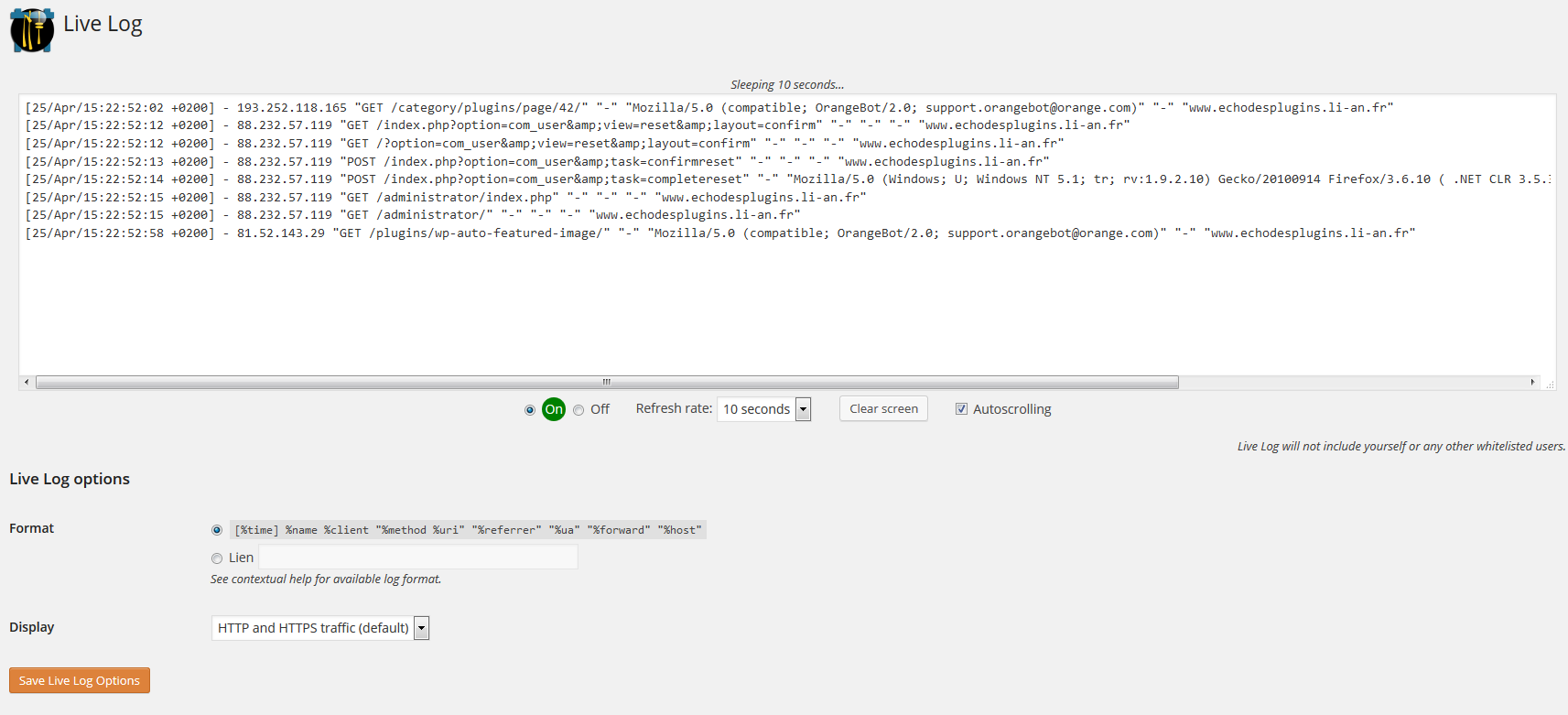
Task: Click the log horizontal scrollbar thumb
Action: pyautogui.click(x=607, y=382)
